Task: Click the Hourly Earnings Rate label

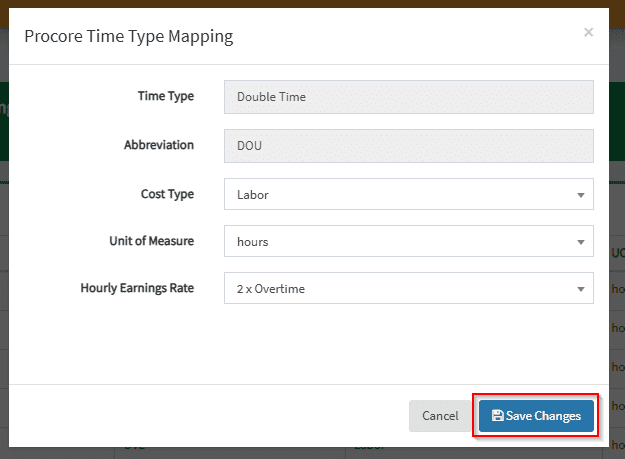Action: click(x=137, y=288)
